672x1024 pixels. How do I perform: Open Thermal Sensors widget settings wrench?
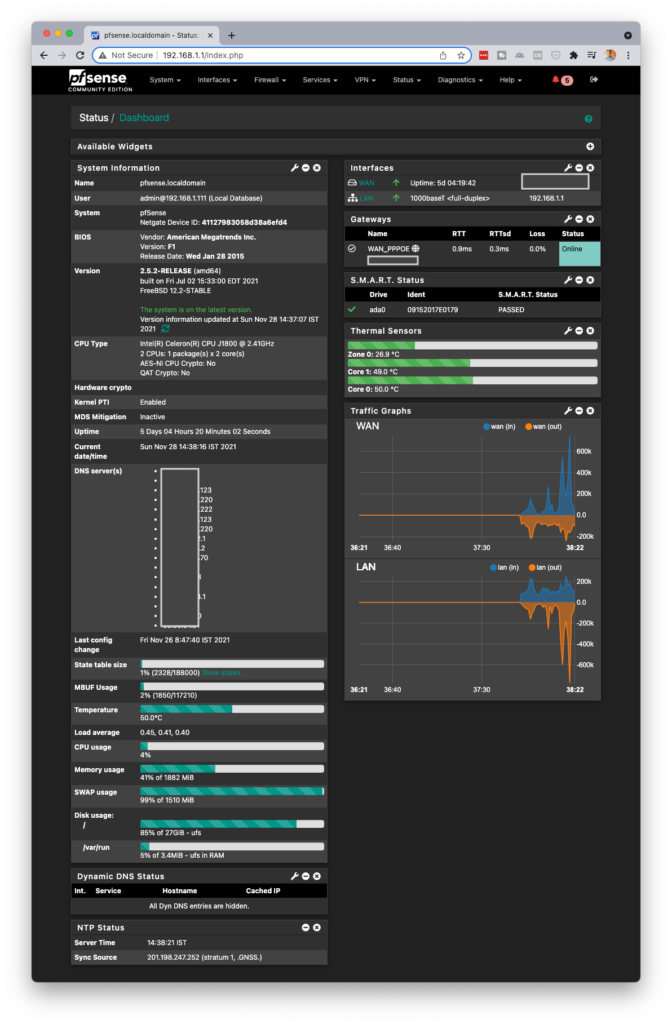[568, 331]
